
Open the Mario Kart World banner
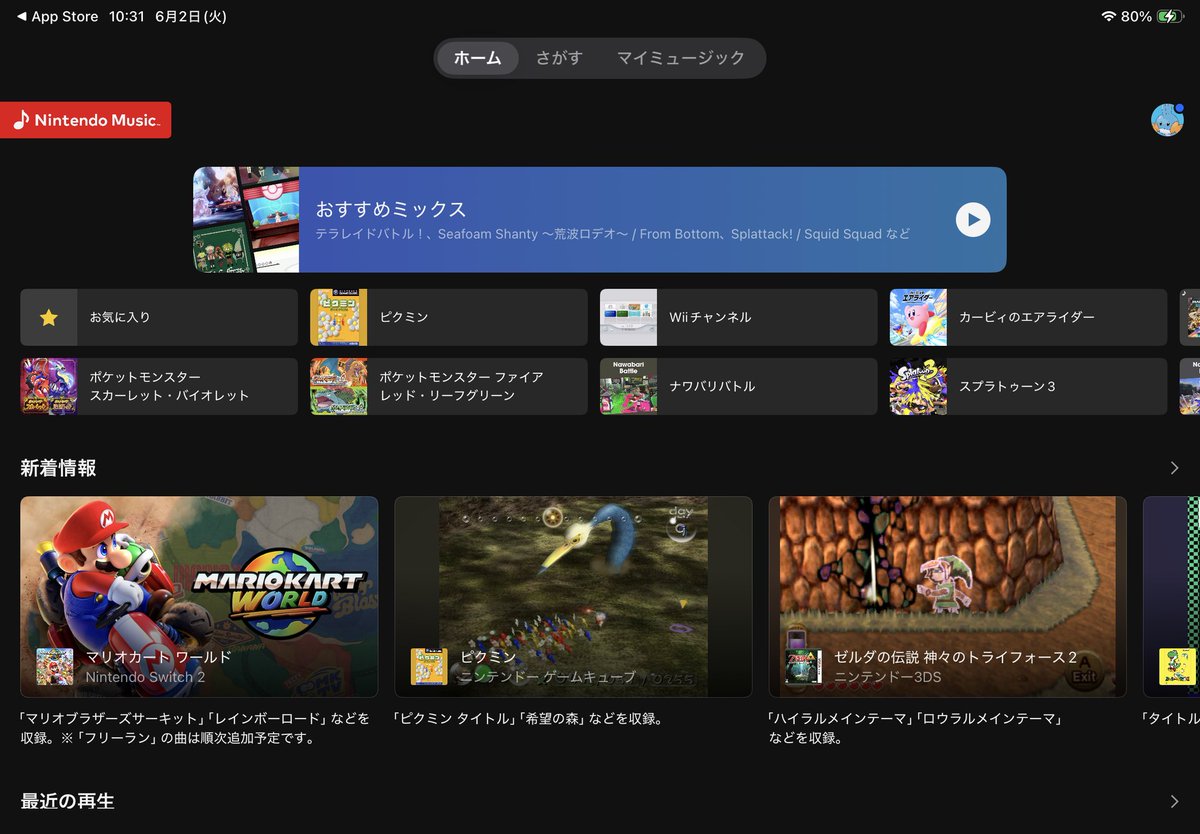click(x=199, y=597)
